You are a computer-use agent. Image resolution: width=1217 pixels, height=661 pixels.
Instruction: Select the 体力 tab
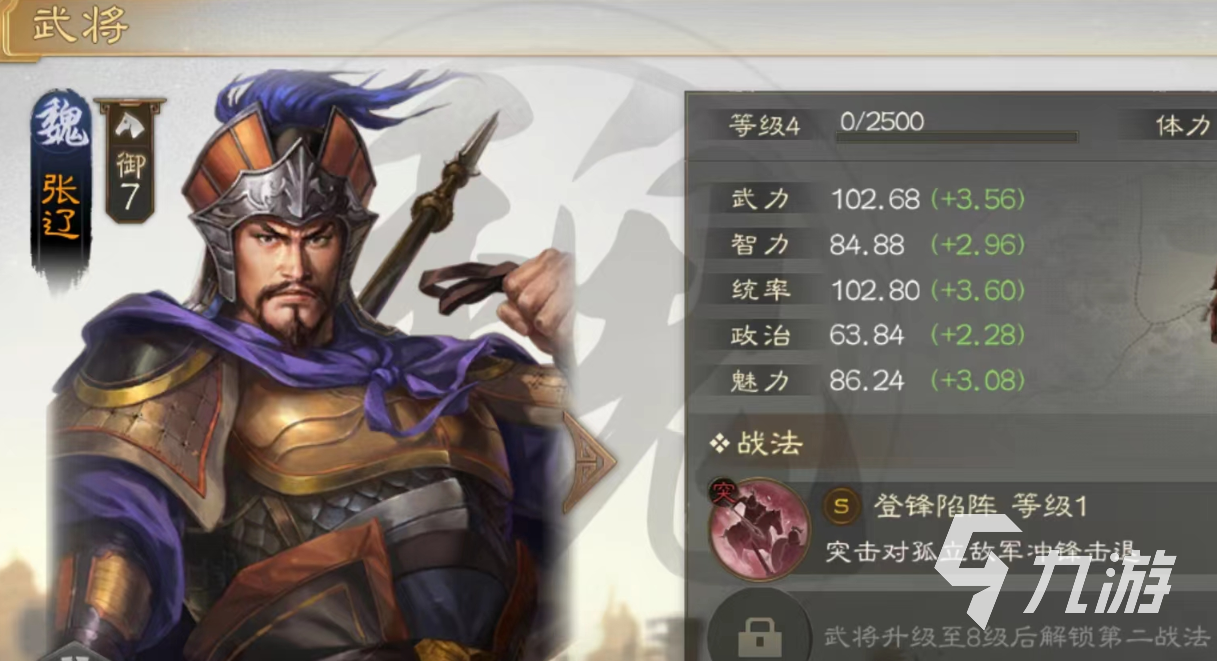1182,126
